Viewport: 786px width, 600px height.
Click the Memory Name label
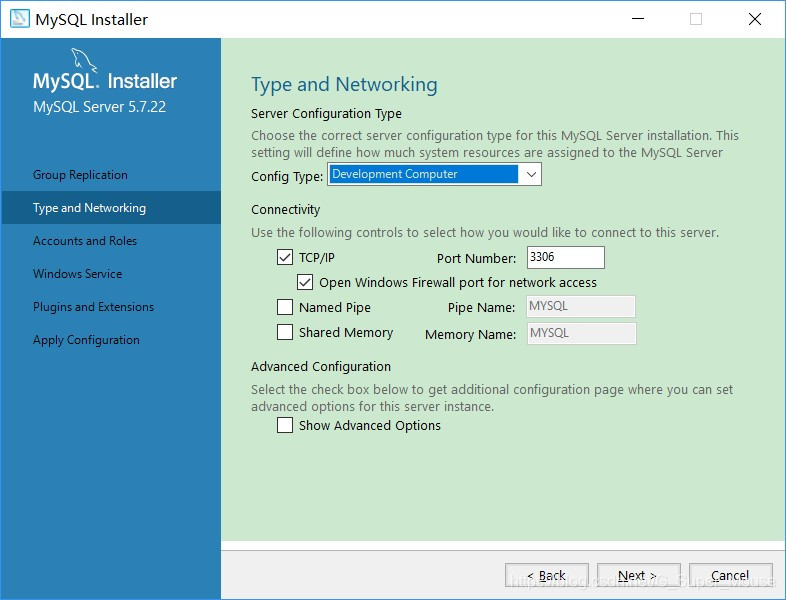pos(470,334)
